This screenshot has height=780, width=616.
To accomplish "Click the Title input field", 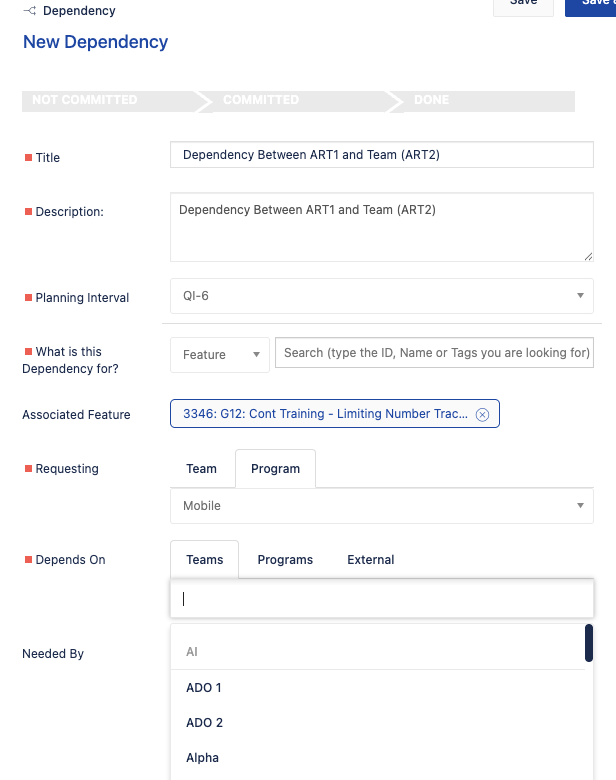I will pos(382,155).
